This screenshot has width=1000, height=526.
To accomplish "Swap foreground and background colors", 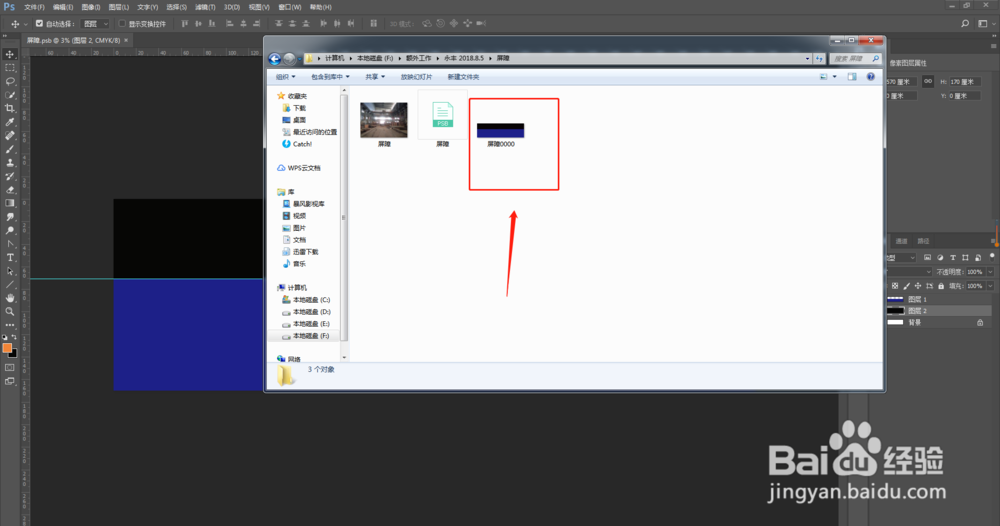I will tap(14, 337).
